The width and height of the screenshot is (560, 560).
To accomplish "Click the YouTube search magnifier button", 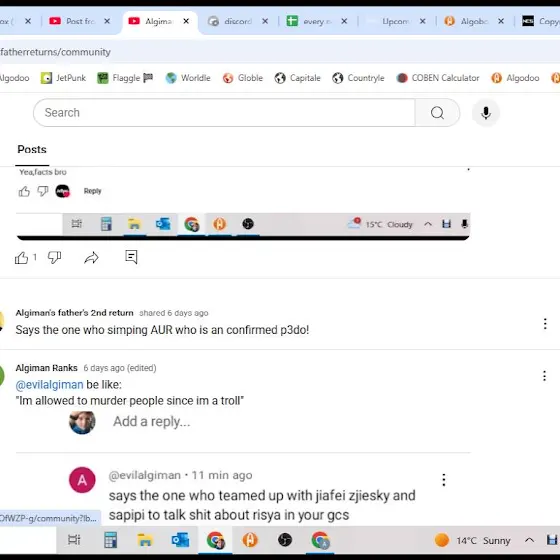I will tap(437, 113).
